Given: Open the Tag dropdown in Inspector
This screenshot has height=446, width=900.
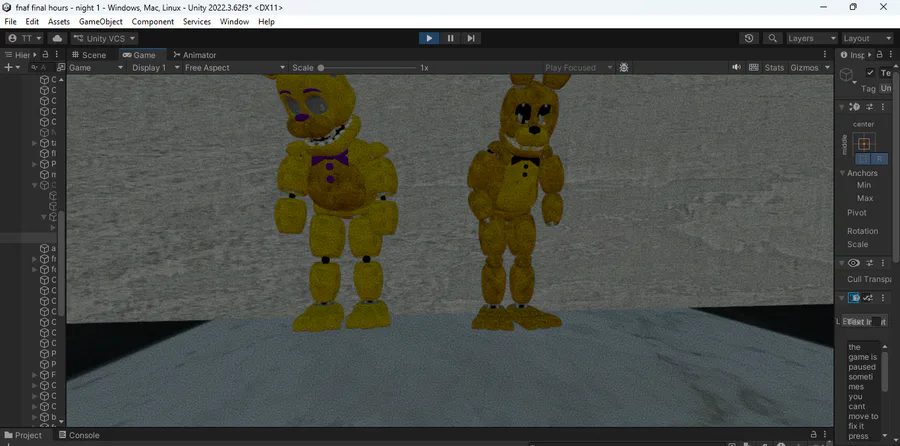Looking at the screenshot, I should coord(887,88).
